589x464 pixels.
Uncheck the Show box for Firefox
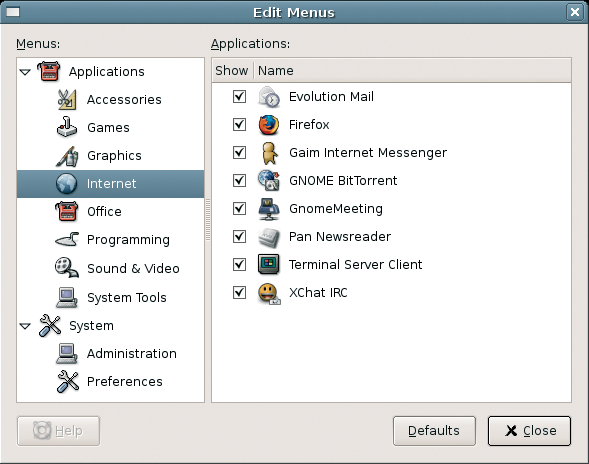[x=239, y=125]
